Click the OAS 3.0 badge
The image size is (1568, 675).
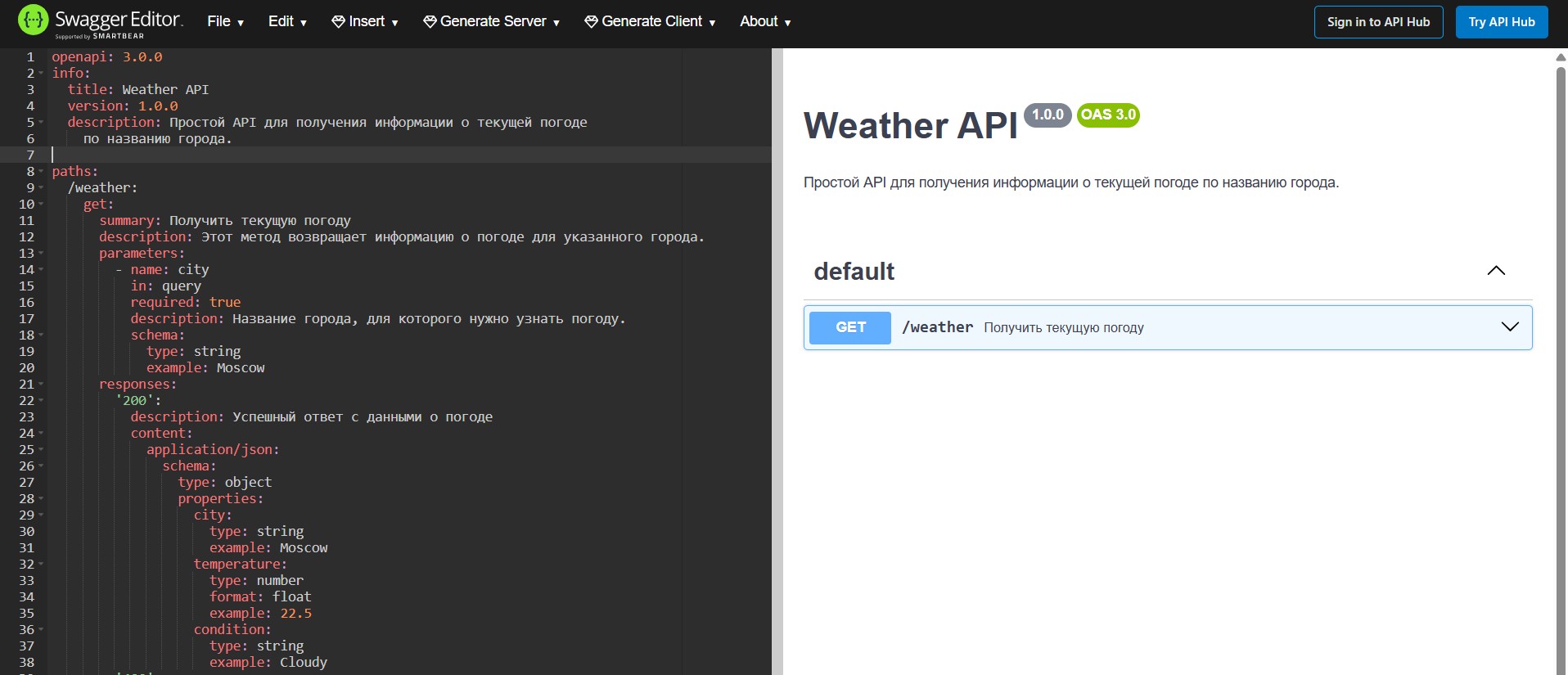[x=1108, y=115]
